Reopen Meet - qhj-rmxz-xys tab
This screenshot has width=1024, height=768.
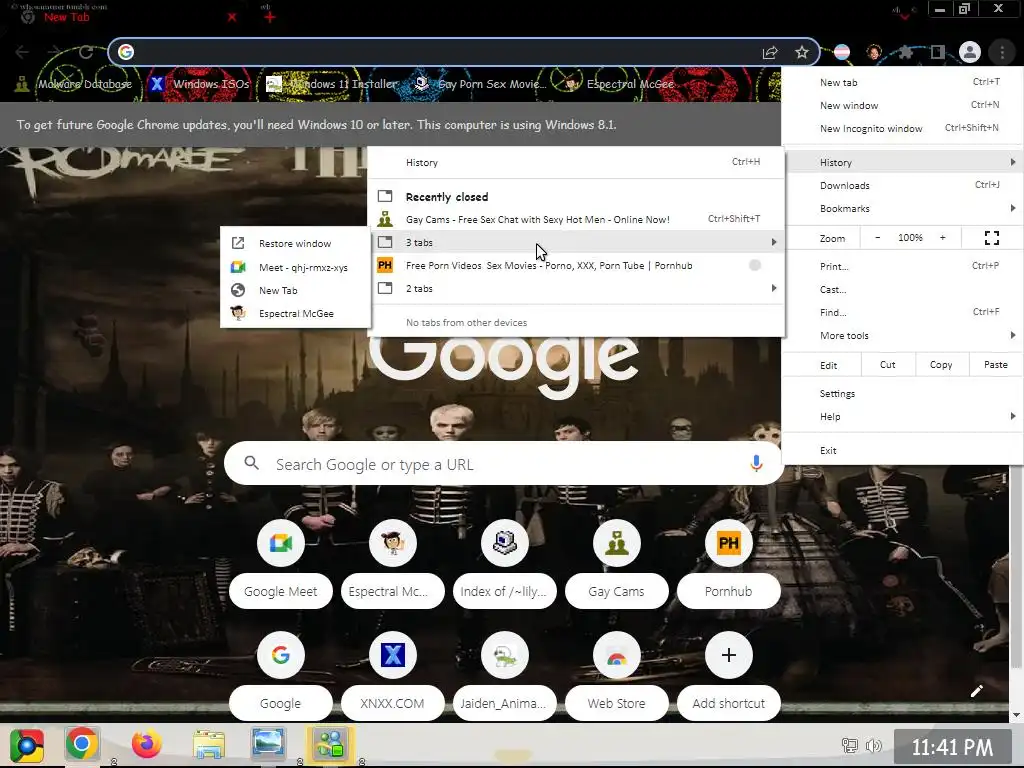coord(295,268)
